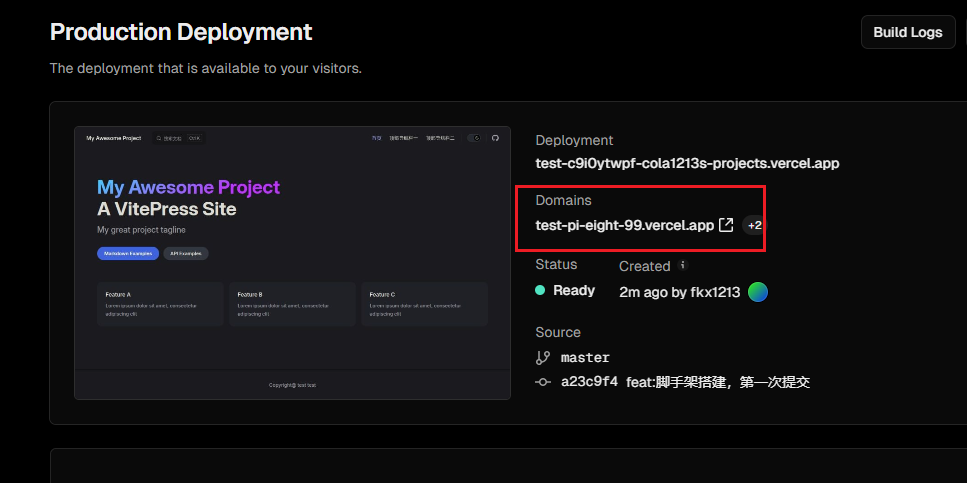Click the Source label

pos(558,332)
